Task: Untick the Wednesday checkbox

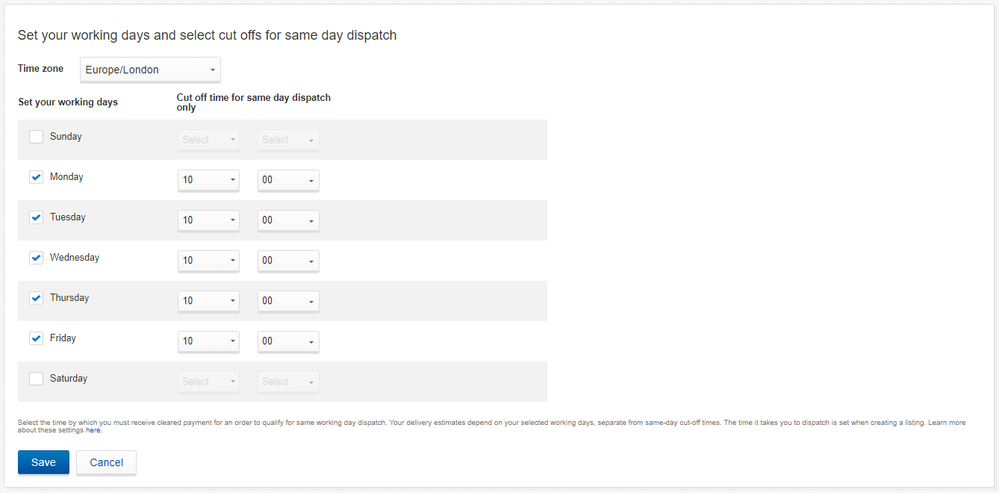Action: tap(36, 258)
